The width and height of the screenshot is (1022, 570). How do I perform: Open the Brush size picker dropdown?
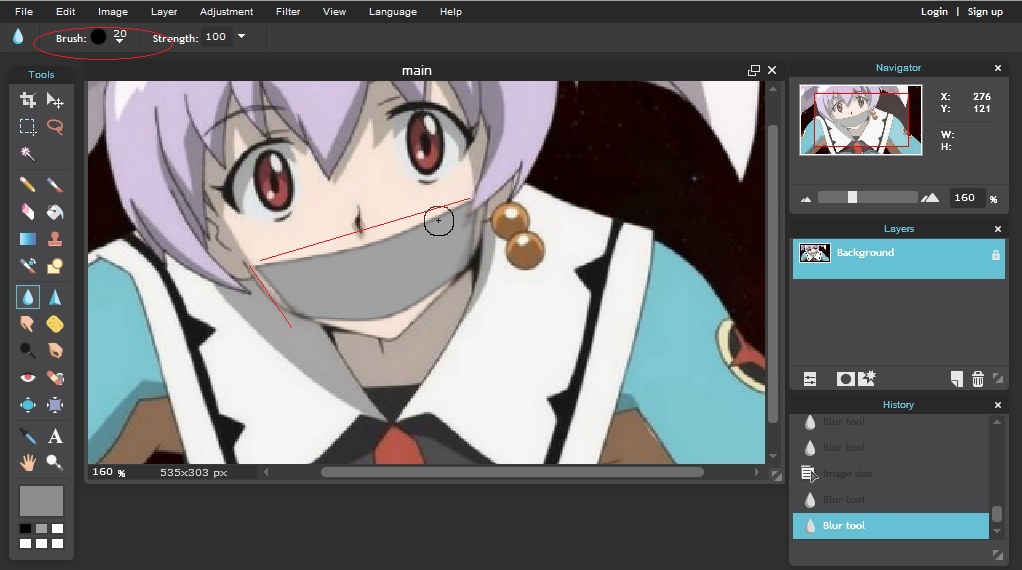point(119,40)
